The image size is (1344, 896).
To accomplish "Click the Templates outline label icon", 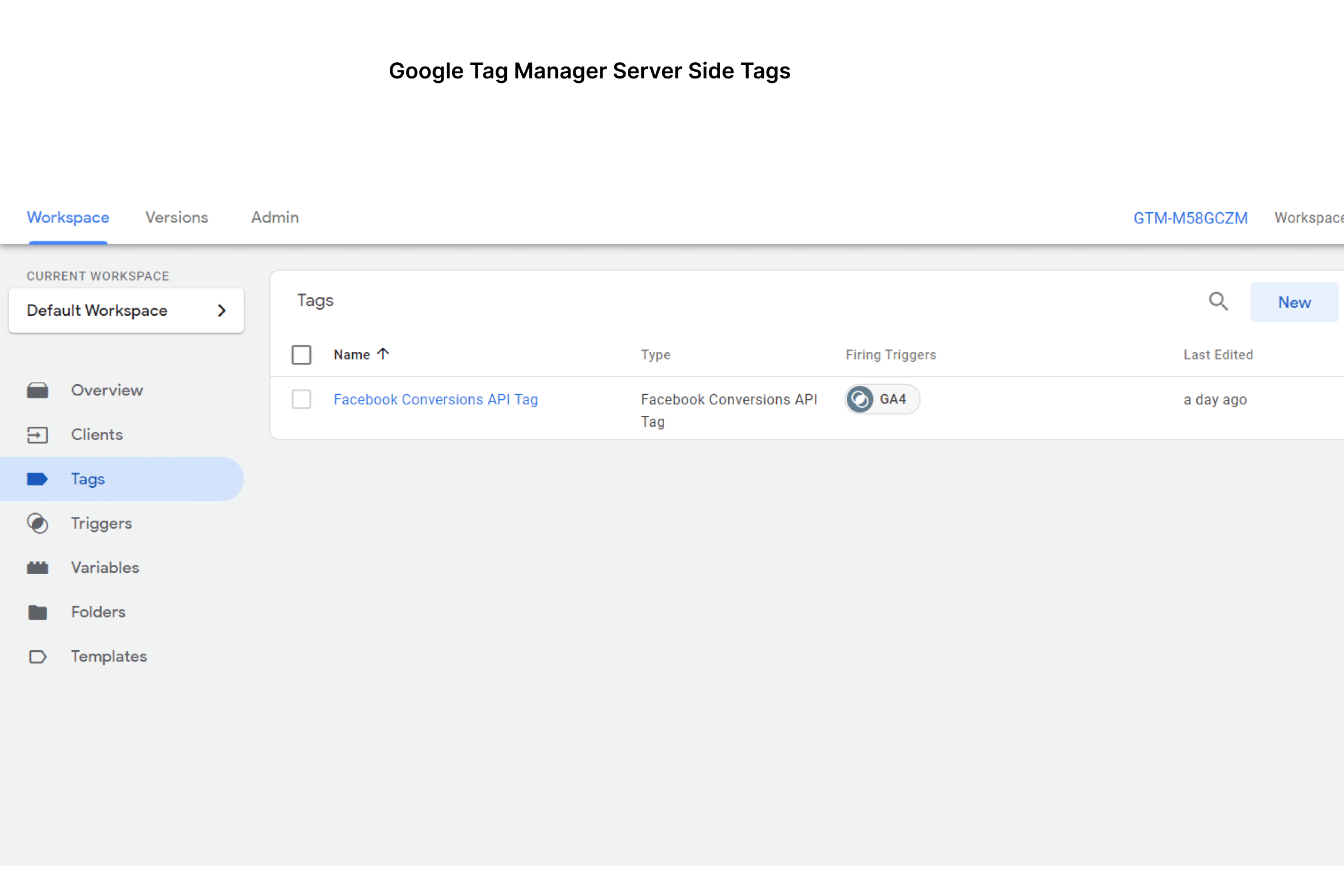I will click(38, 656).
